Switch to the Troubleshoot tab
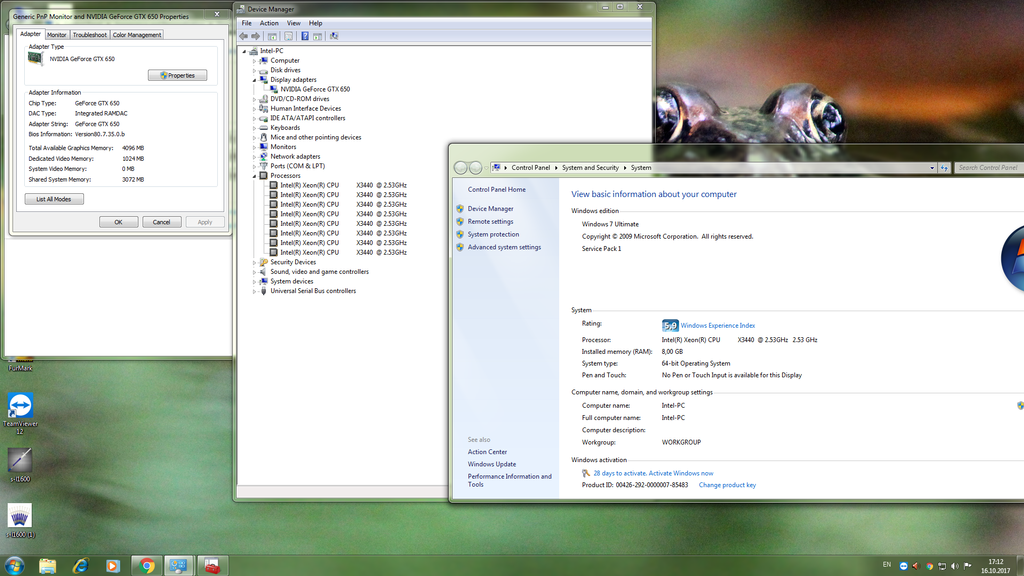The image size is (1024, 576). (x=89, y=35)
